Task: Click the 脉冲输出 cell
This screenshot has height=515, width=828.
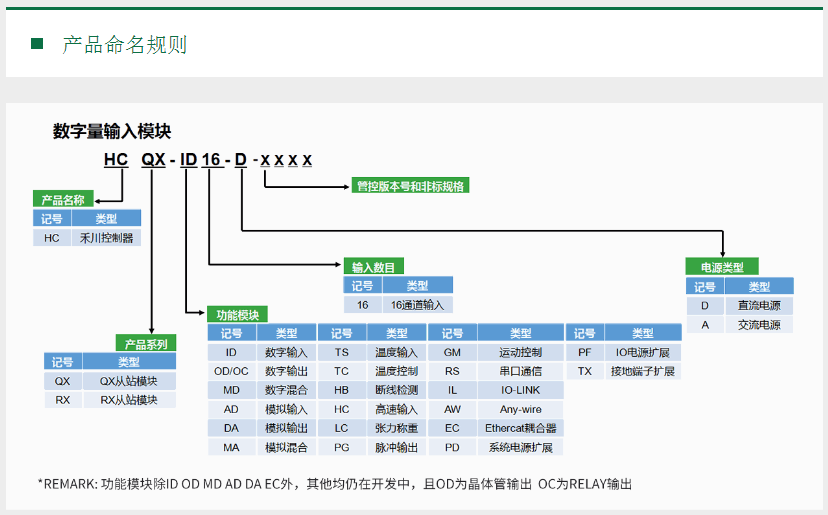Action: (x=396, y=447)
